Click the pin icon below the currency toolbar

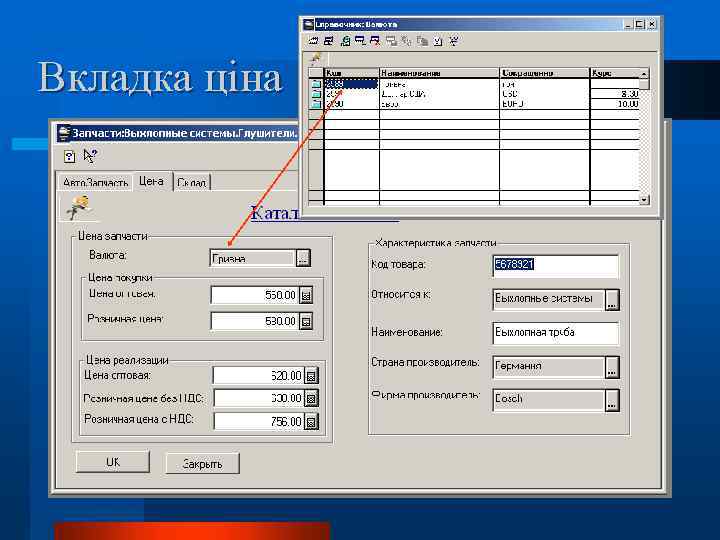coord(316,58)
